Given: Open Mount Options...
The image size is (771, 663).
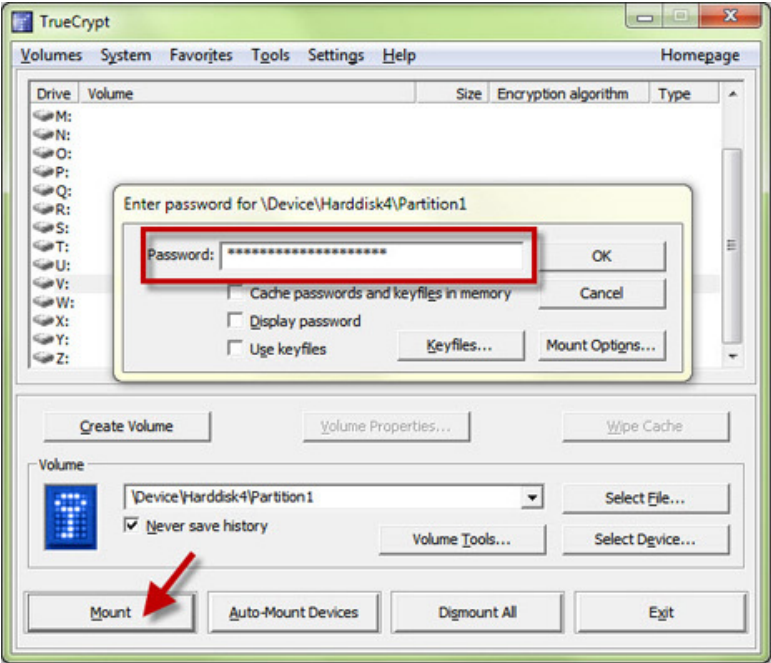Looking at the screenshot, I should click(x=602, y=345).
